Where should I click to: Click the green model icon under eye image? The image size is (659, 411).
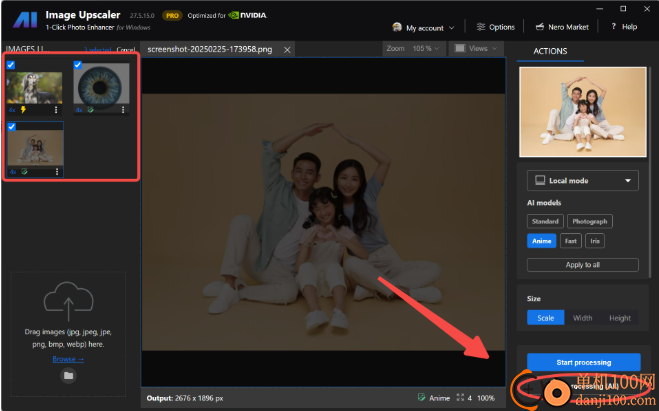coord(90,110)
